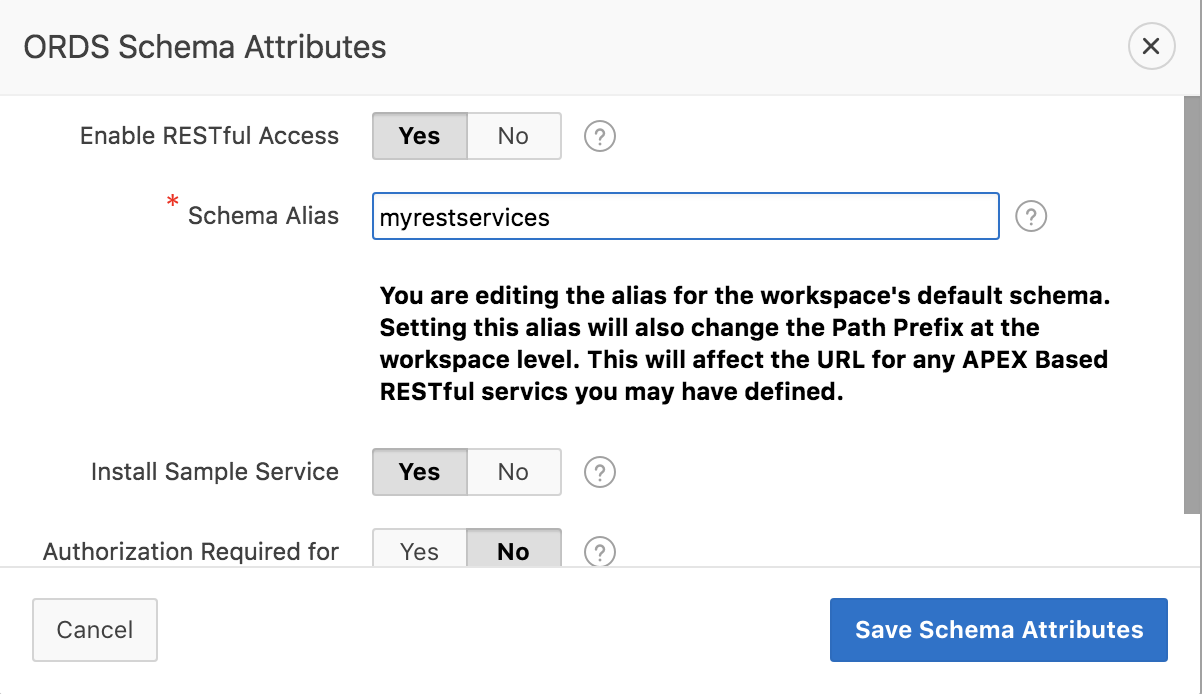Open help for Enable RESTful Access

pos(599,136)
